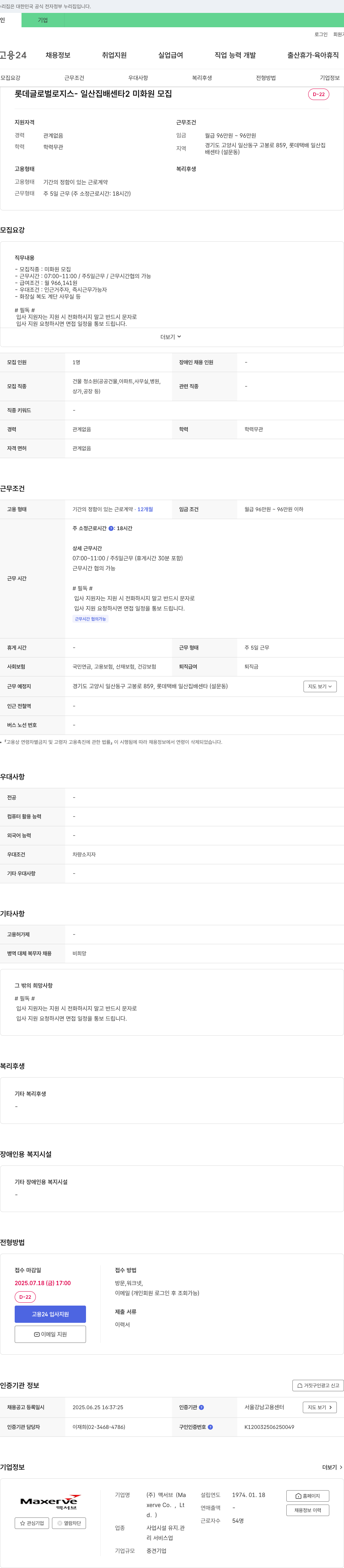344x1568 pixels.
Task: Open the 고용24 logo home link
Action: click(x=13, y=56)
